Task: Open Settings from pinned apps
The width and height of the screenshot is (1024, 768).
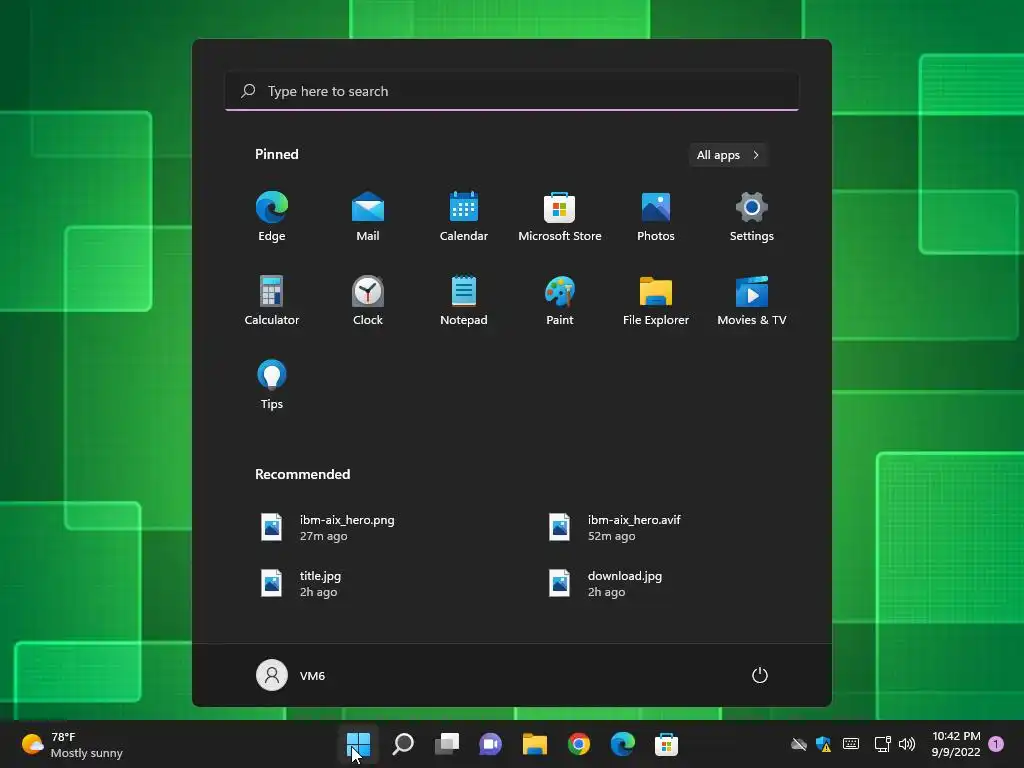Action: [x=752, y=216]
